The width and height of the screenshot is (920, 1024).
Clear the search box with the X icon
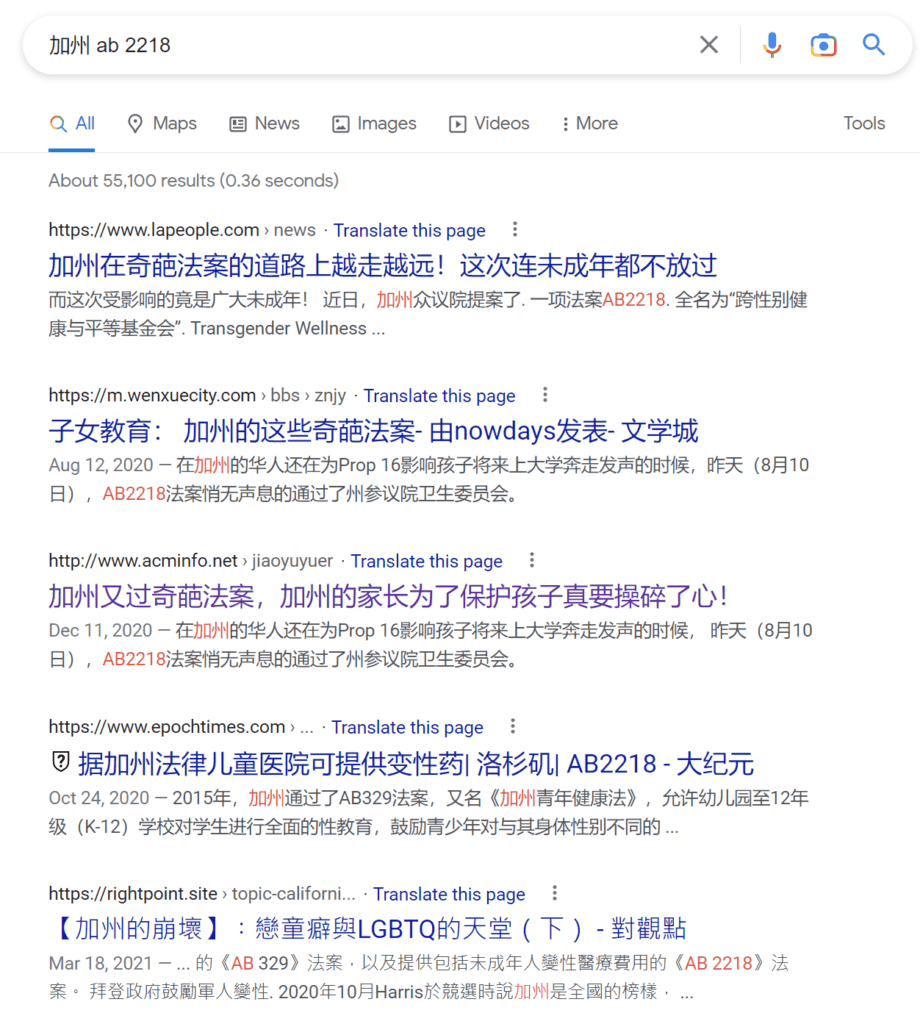pos(709,45)
